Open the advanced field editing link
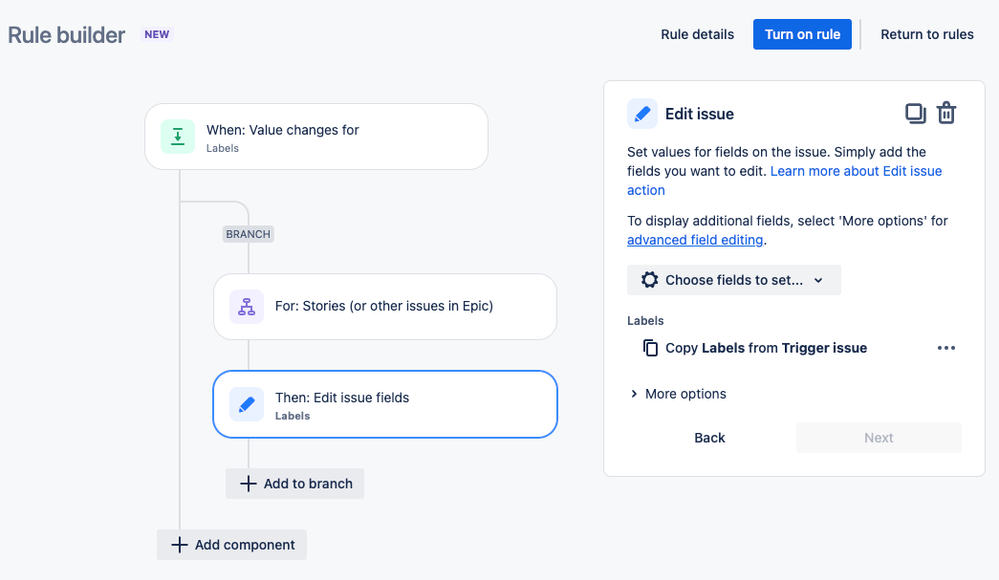 [x=694, y=240]
